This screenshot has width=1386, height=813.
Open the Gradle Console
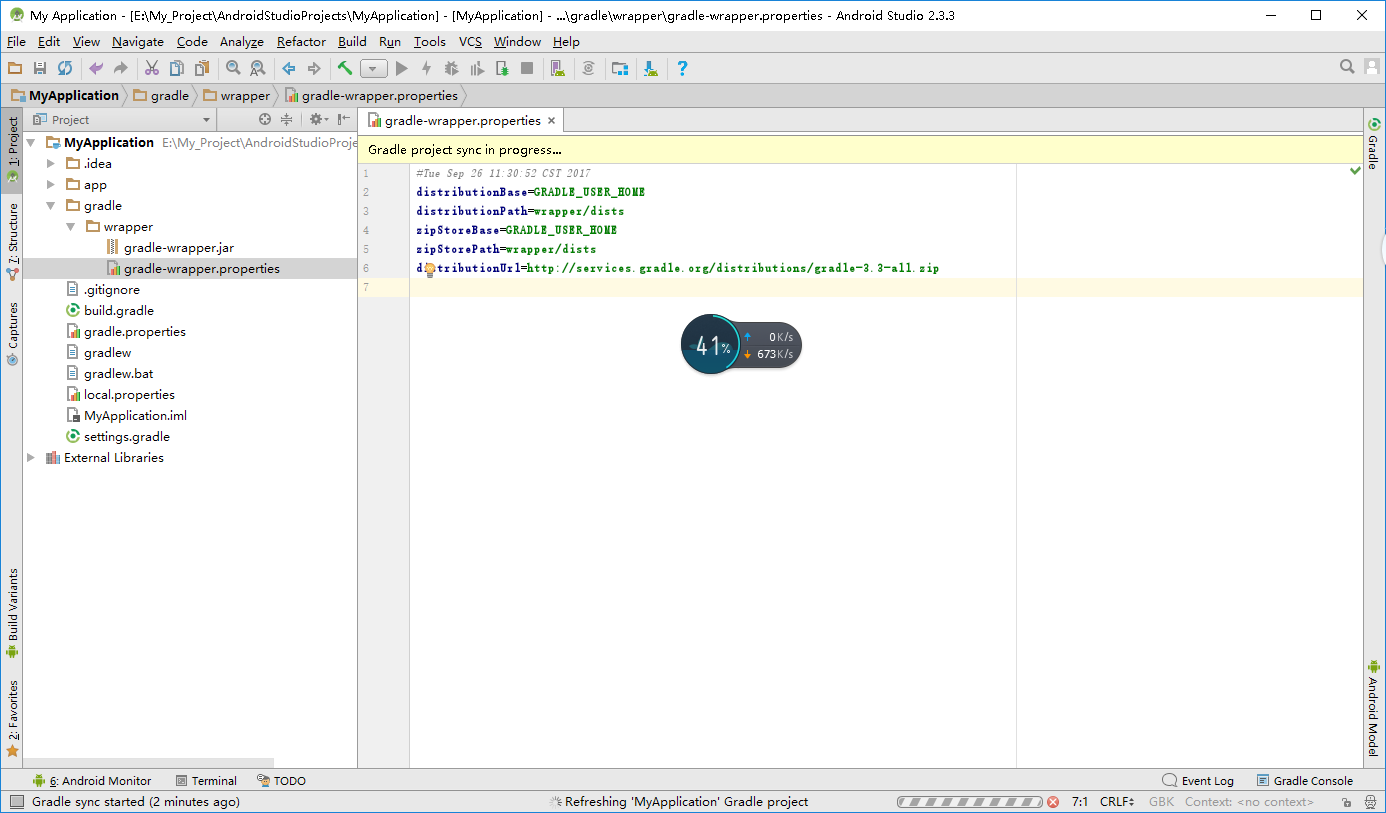1305,781
